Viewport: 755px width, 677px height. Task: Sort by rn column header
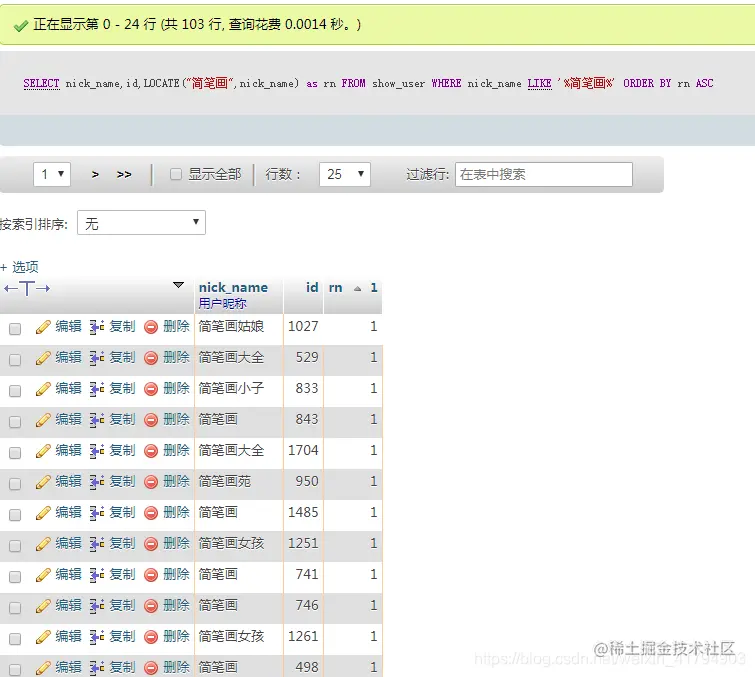click(336, 288)
